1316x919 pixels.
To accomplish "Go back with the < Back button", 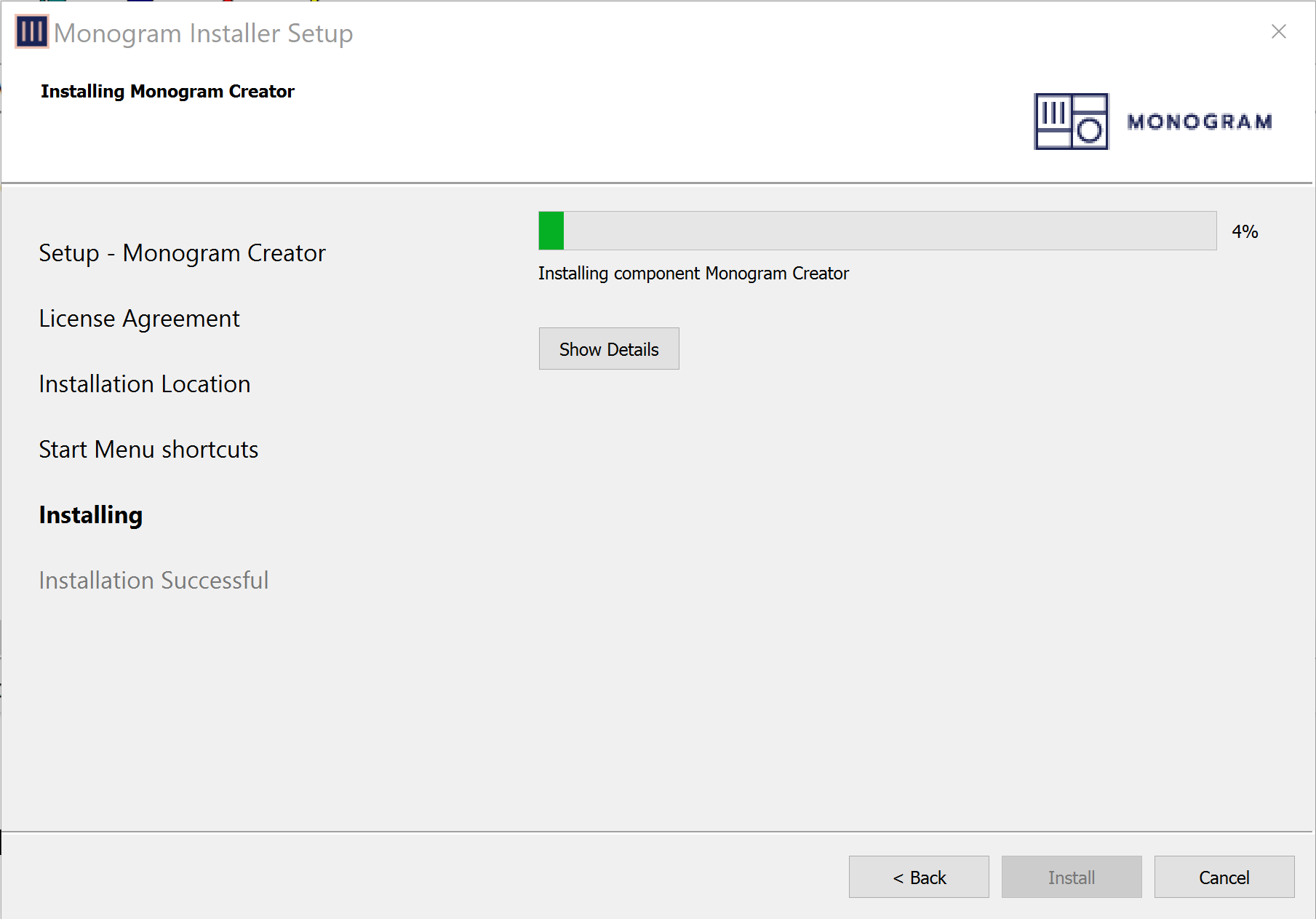I will 918,877.
